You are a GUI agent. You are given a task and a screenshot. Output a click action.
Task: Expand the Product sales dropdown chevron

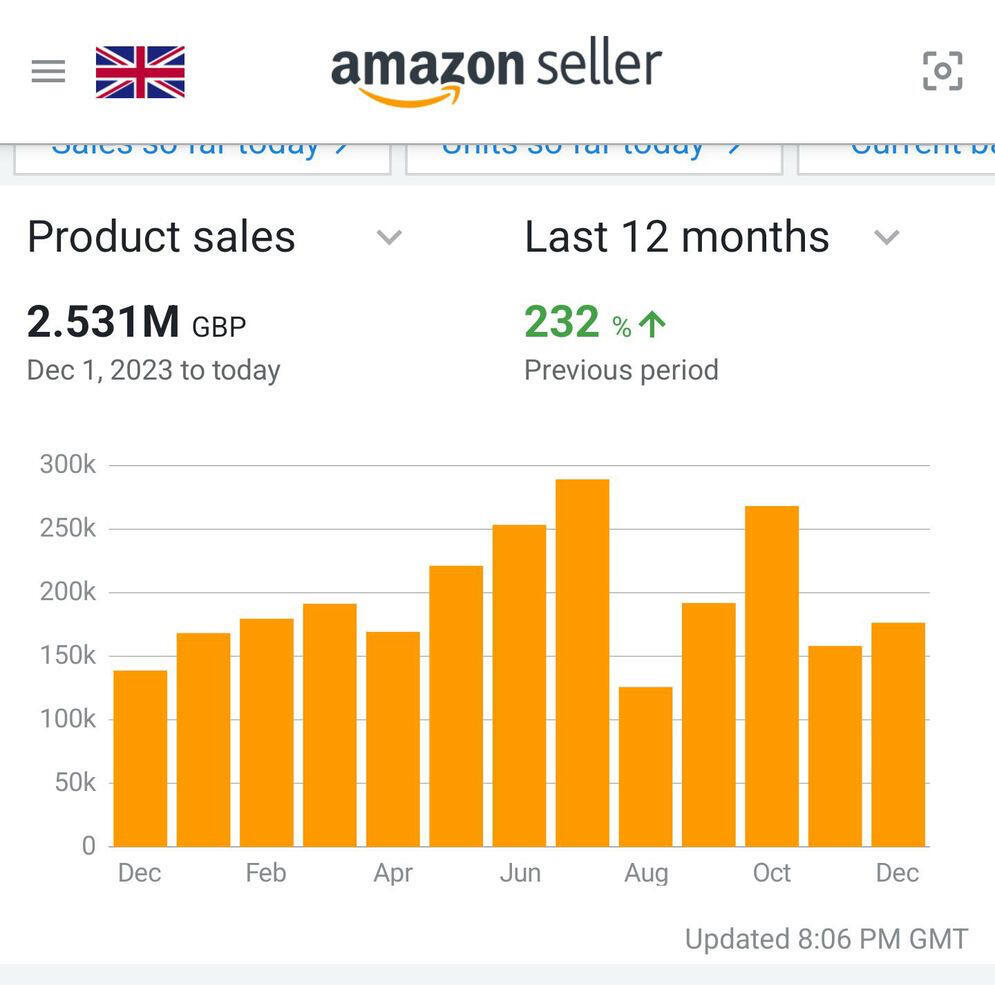pos(389,237)
